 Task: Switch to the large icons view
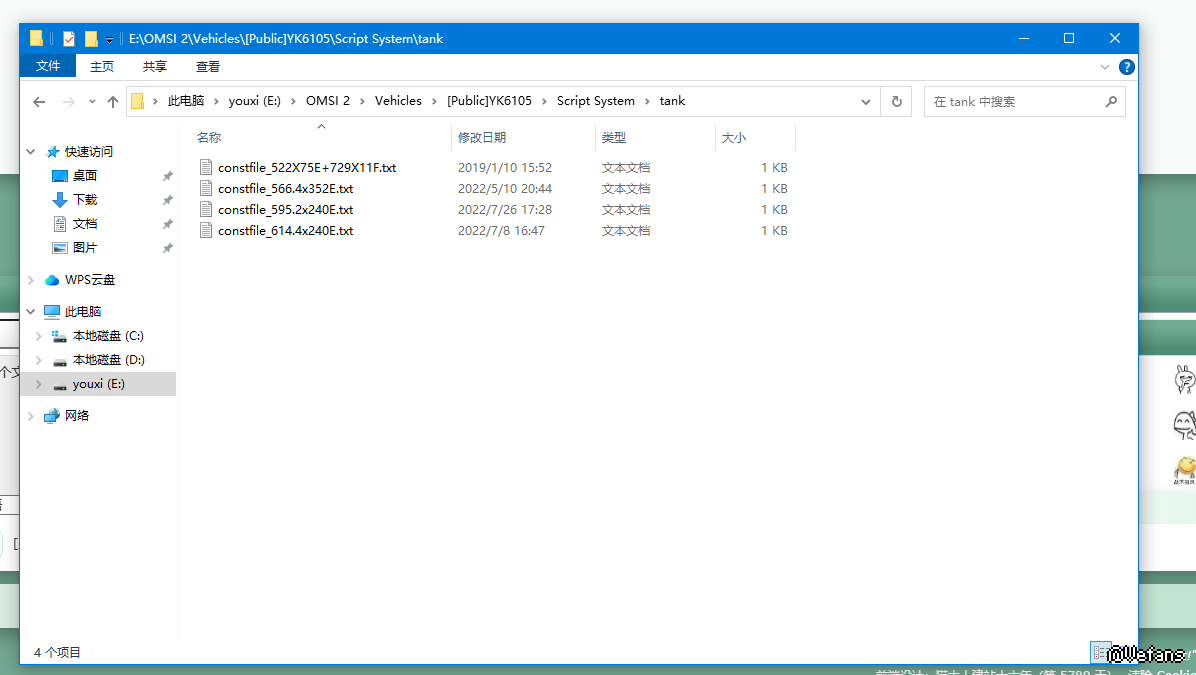[x=1123, y=652]
